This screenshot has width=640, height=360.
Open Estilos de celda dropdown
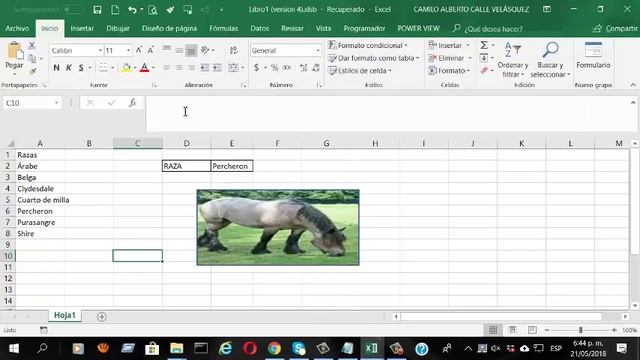click(x=360, y=71)
